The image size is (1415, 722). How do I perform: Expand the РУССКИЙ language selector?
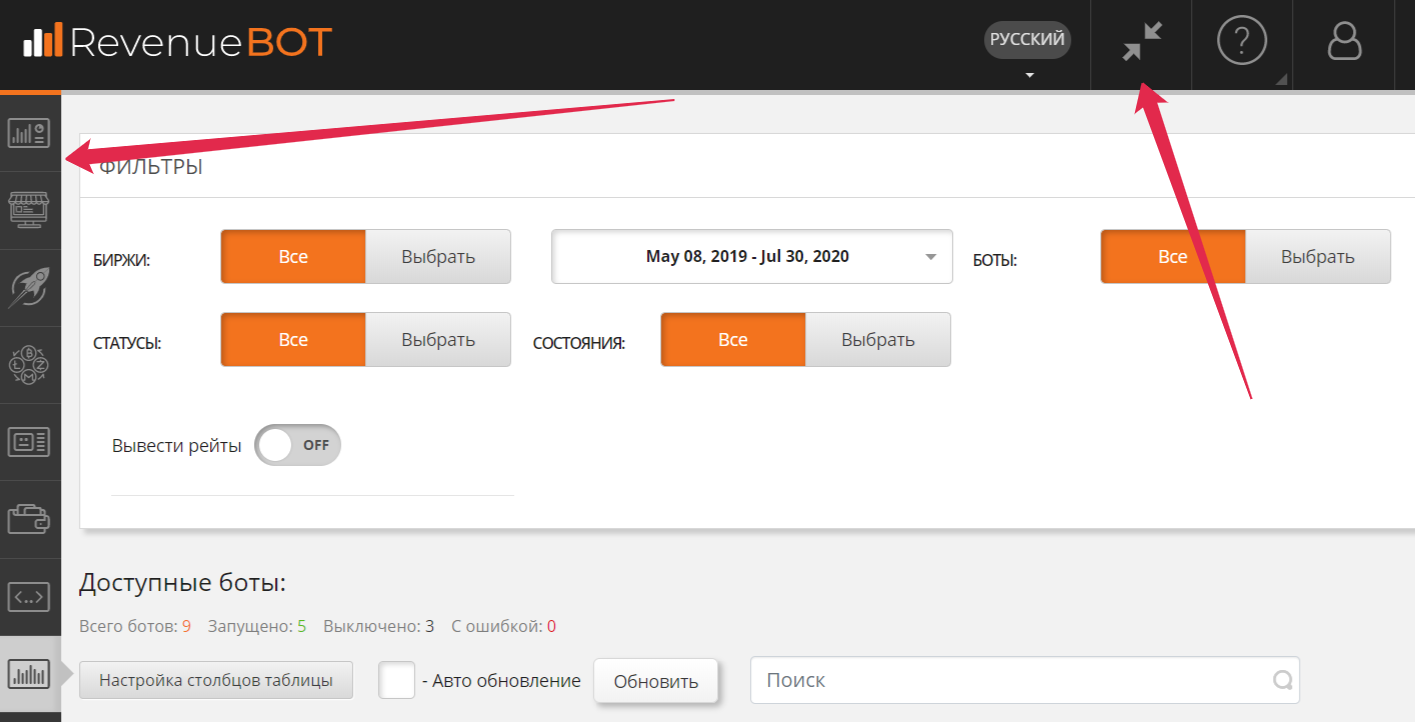click(x=1027, y=50)
